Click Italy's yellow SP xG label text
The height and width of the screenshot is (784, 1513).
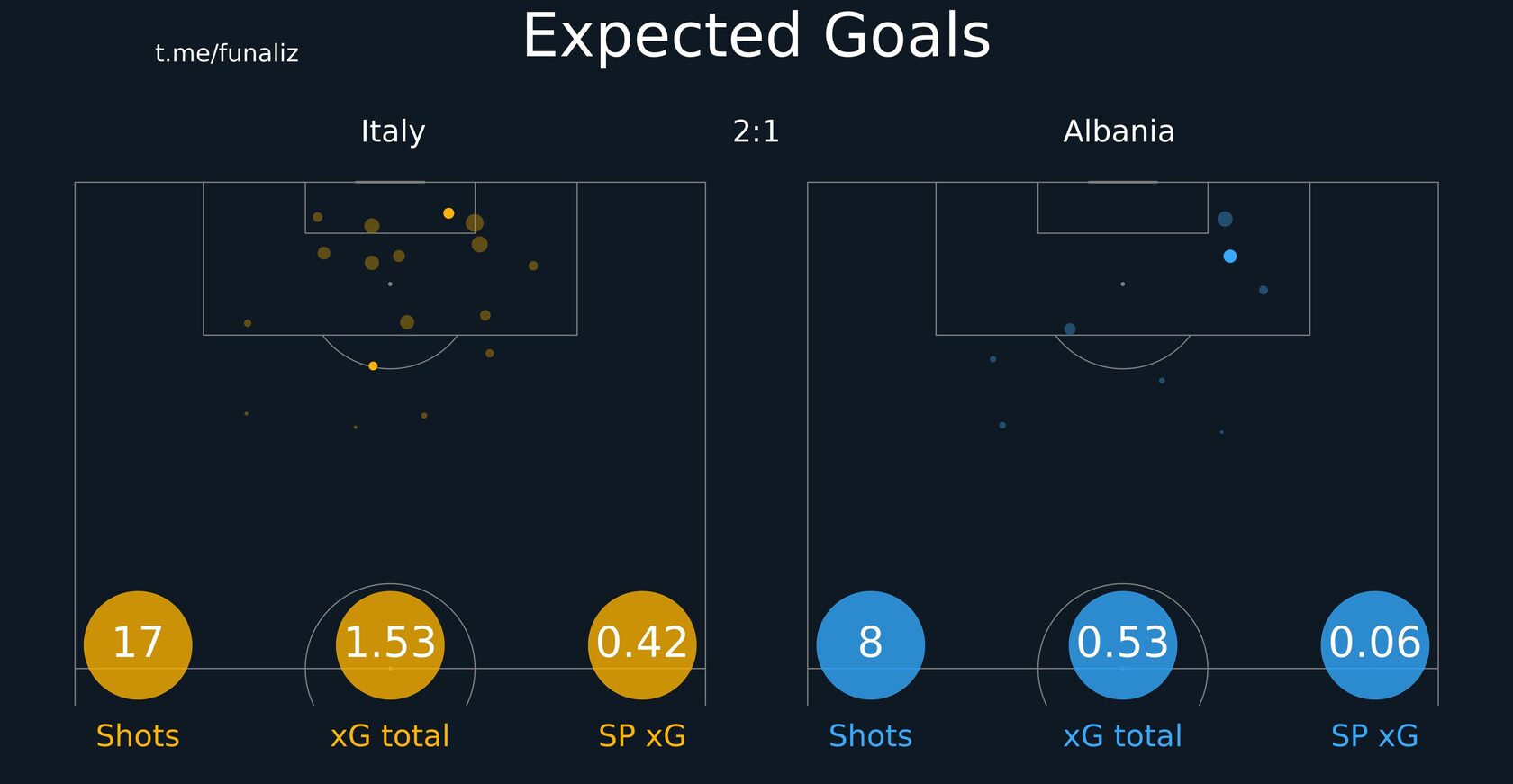pos(642,736)
